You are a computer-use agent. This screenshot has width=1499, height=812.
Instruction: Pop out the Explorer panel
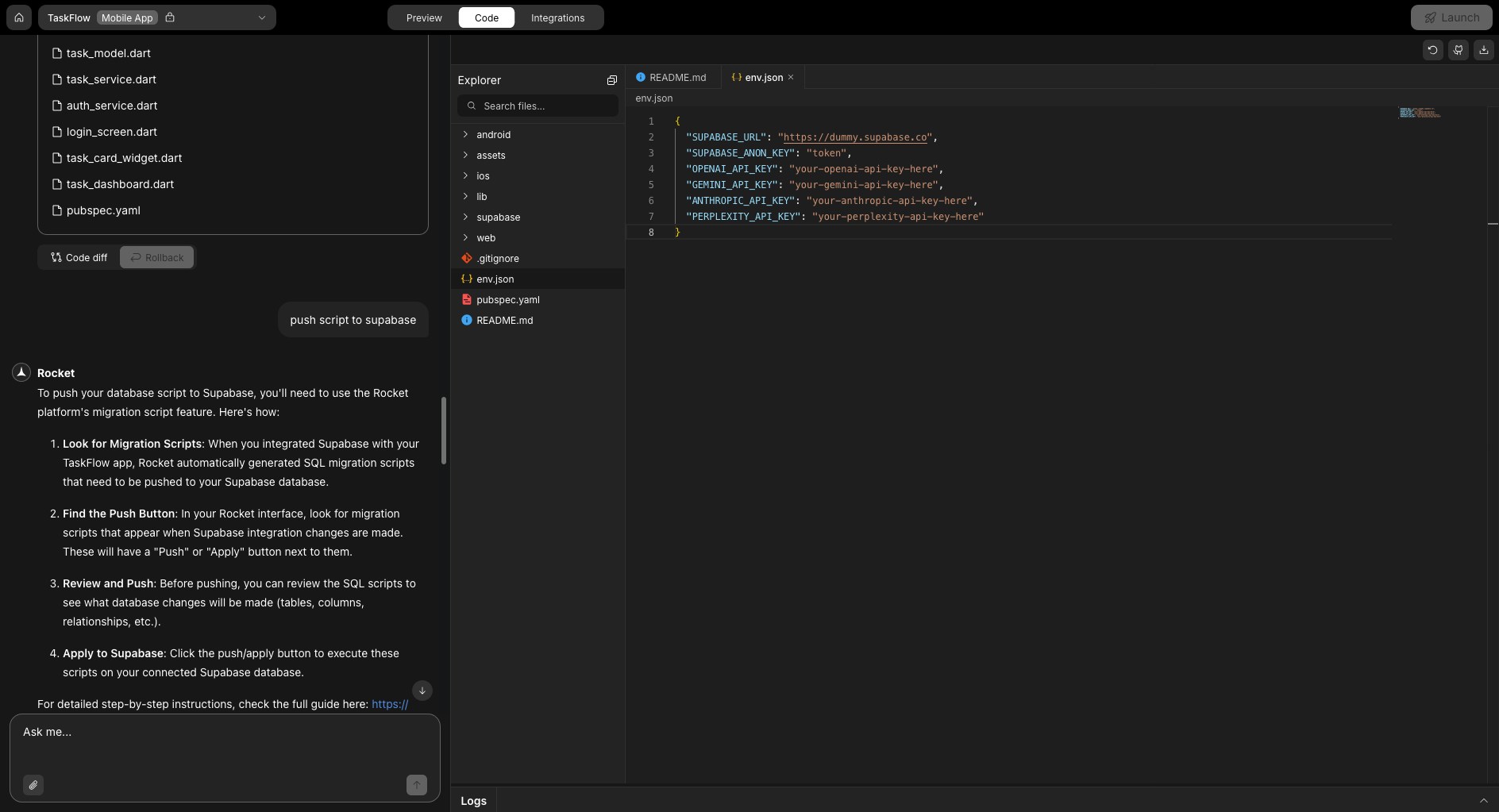point(611,80)
